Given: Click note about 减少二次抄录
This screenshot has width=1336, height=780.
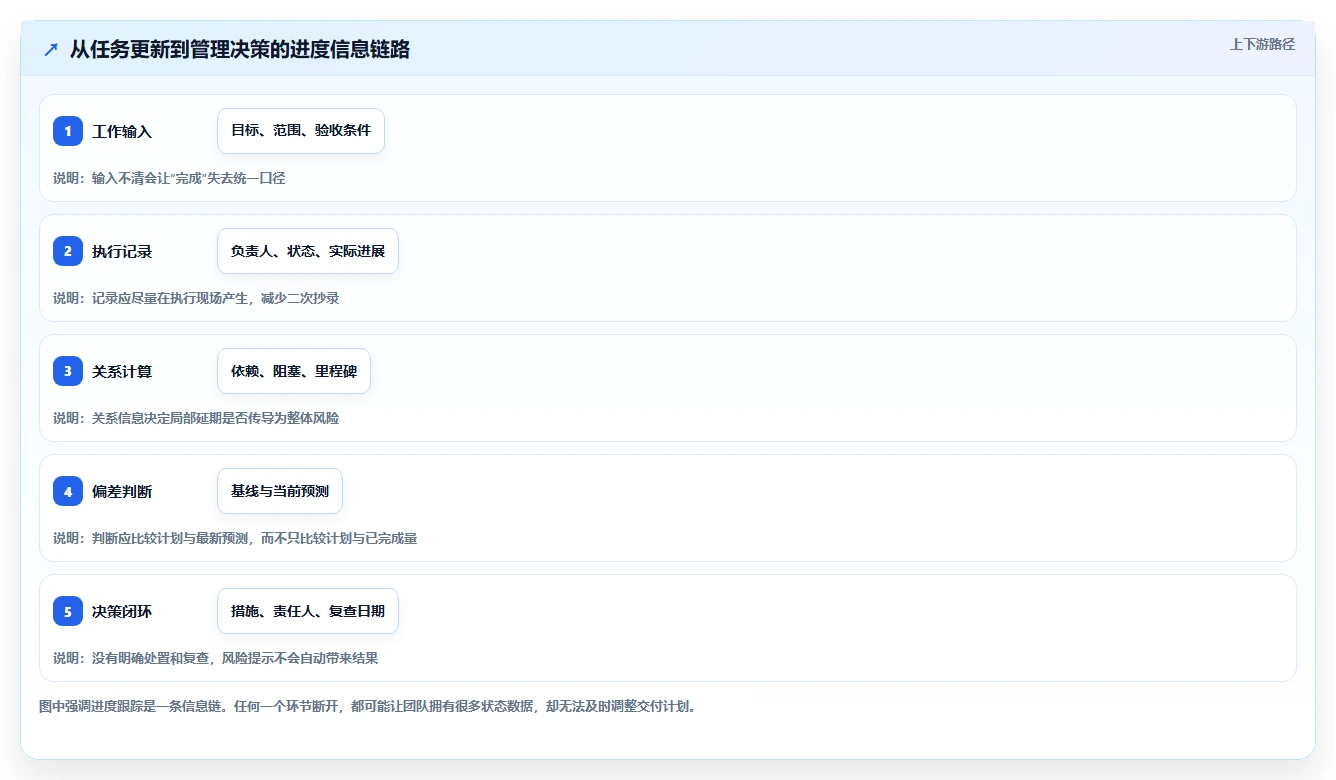Looking at the screenshot, I should [x=196, y=298].
